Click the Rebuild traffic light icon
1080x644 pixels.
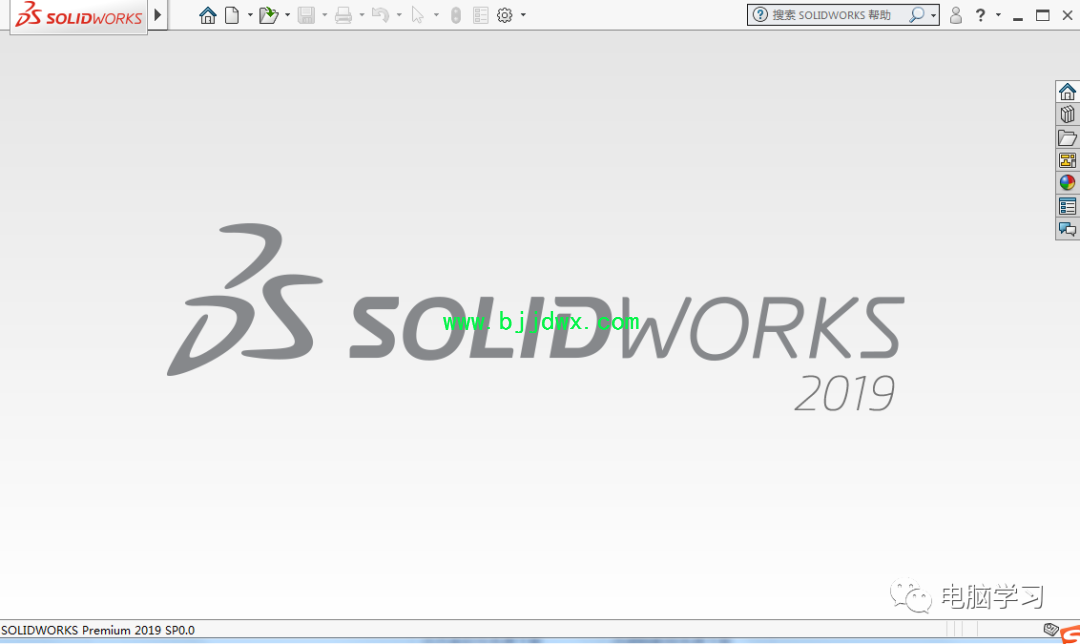pyautogui.click(x=456, y=15)
